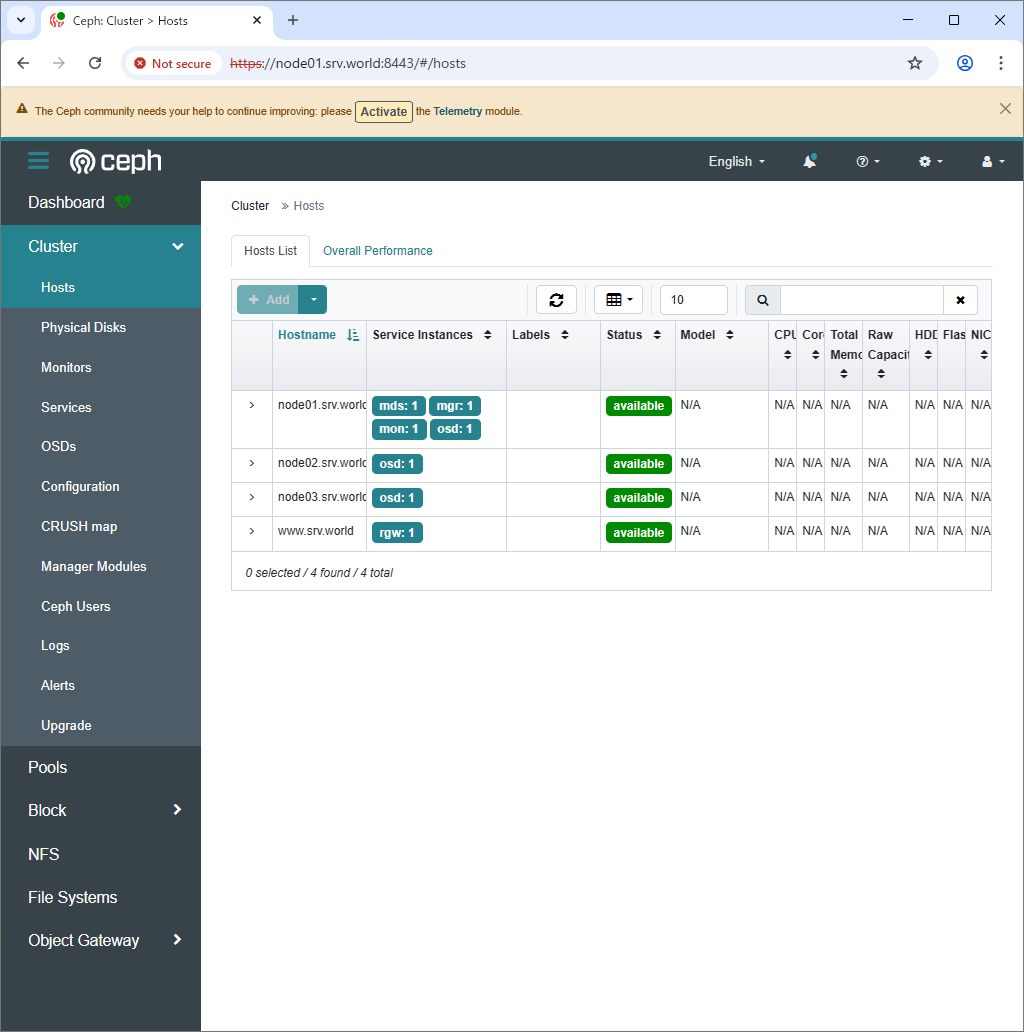
Task: Open Physical Disks in the sidebar
Action: [x=83, y=327]
